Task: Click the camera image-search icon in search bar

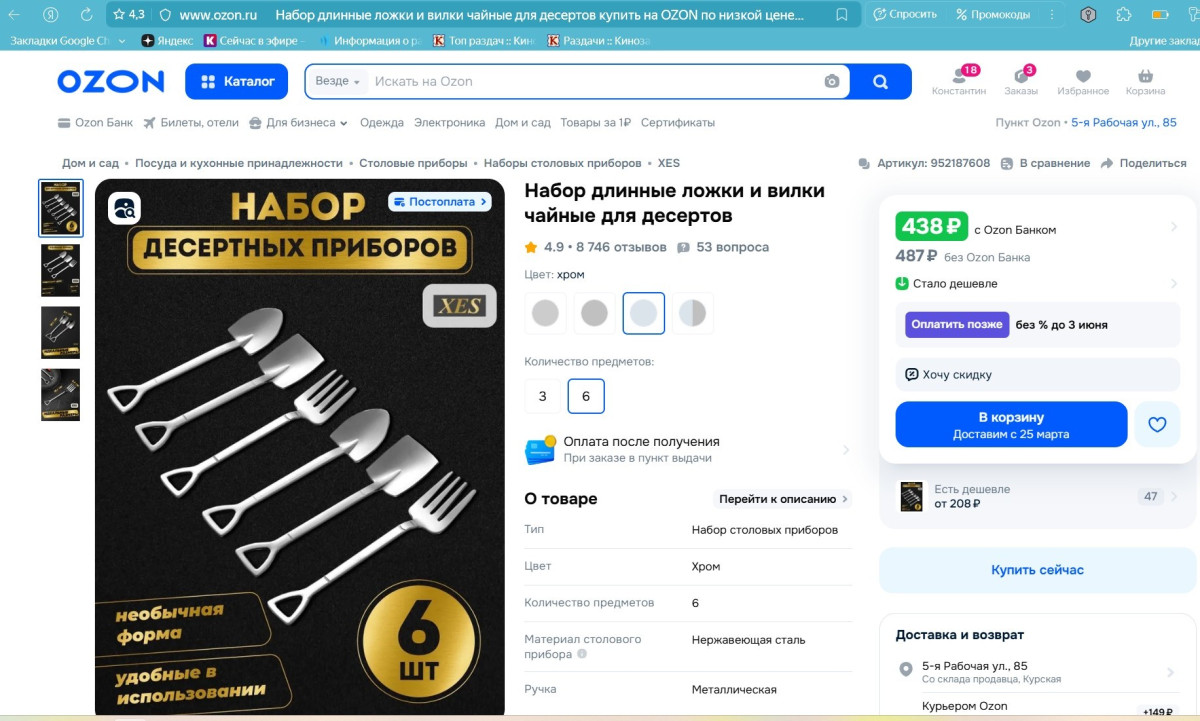Action: (x=832, y=82)
